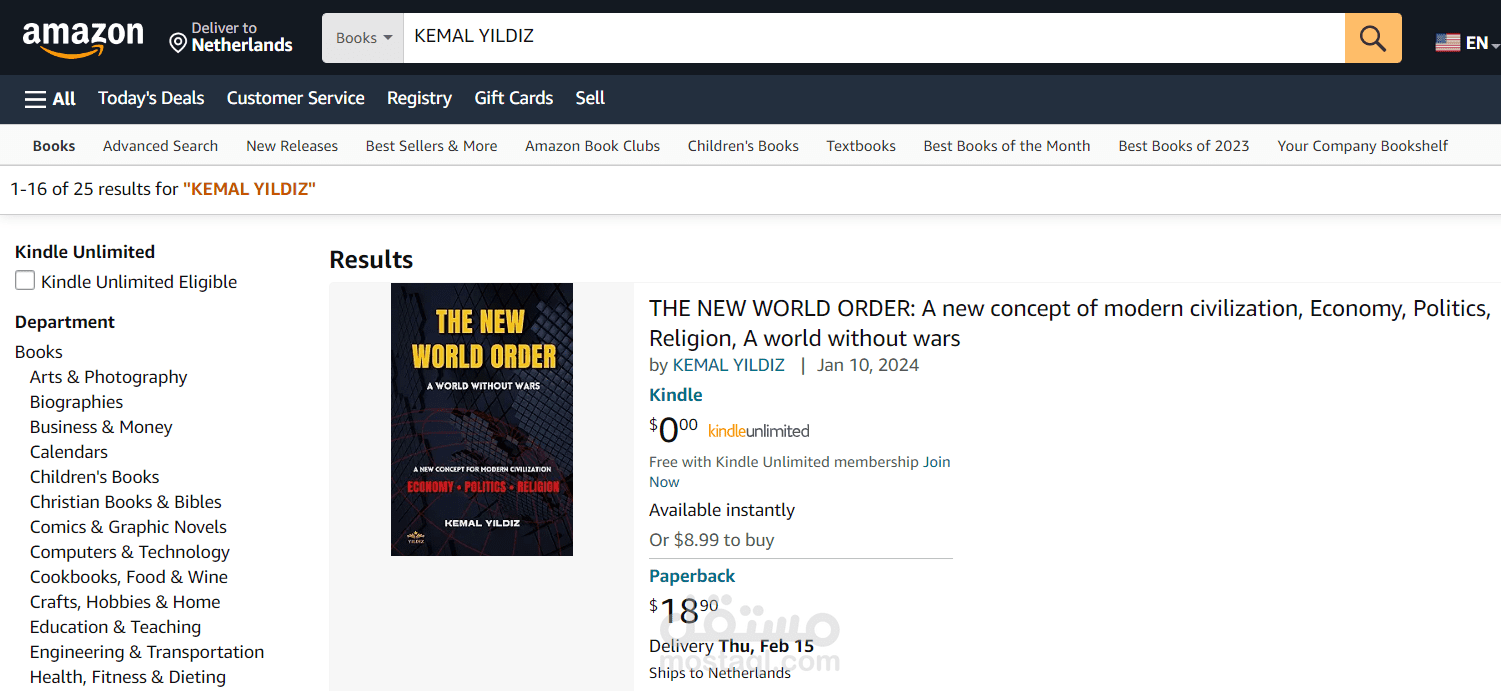The height and width of the screenshot is (691, 1501).
Task: Open Gift Cards
Action: [x=513, y=98]
